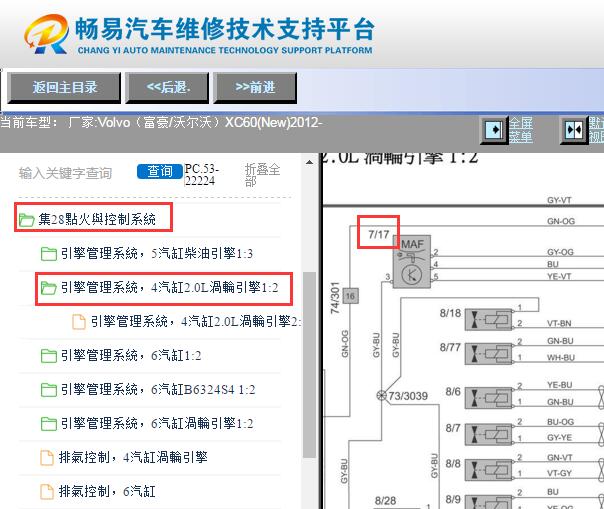Click wire color label VT-GY
Image resolution: width=604 pixels, height=509 pixels.
click(x=559, y=473)
